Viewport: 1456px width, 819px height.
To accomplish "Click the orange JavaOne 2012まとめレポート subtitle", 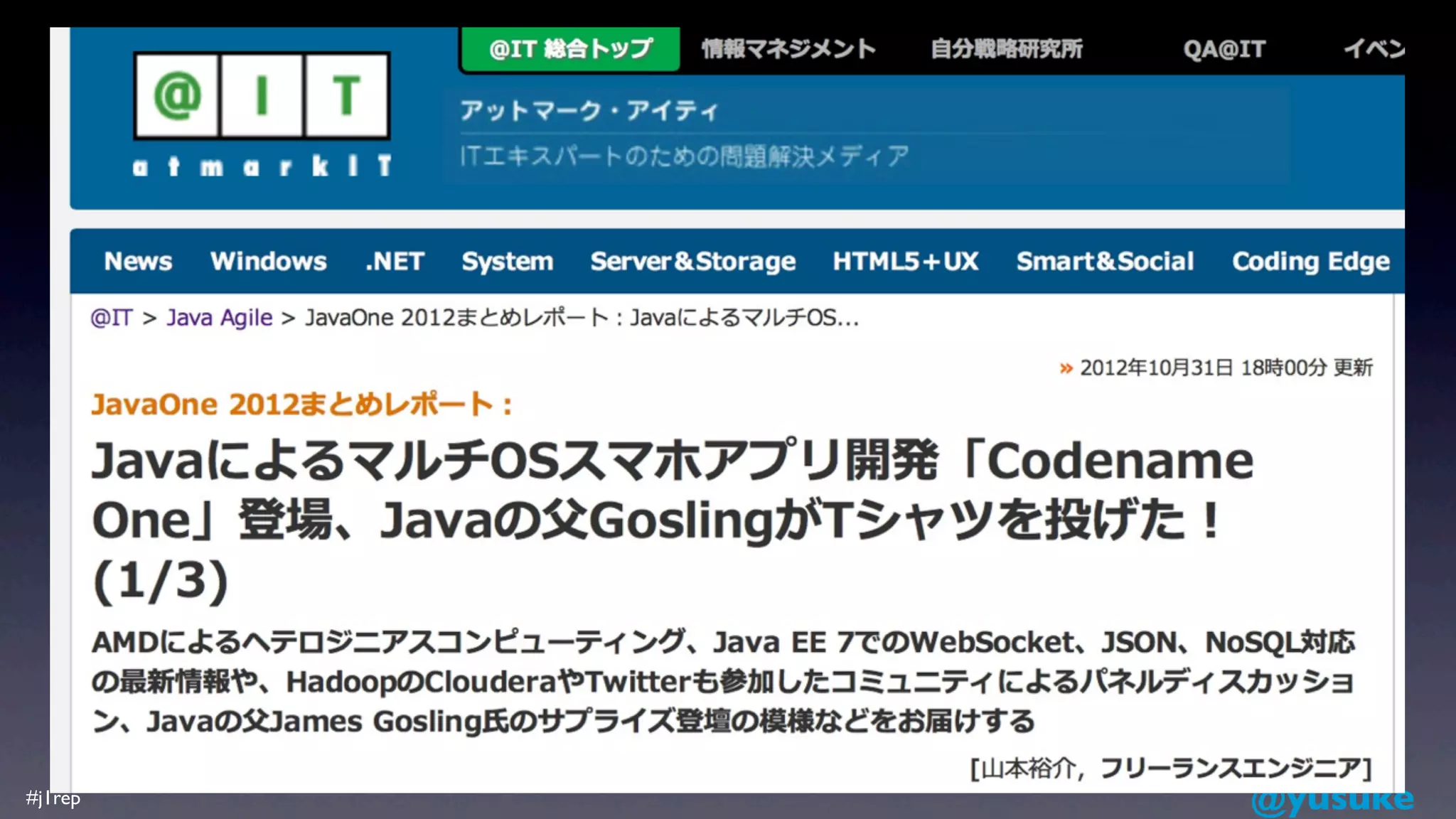I will 302,405.
